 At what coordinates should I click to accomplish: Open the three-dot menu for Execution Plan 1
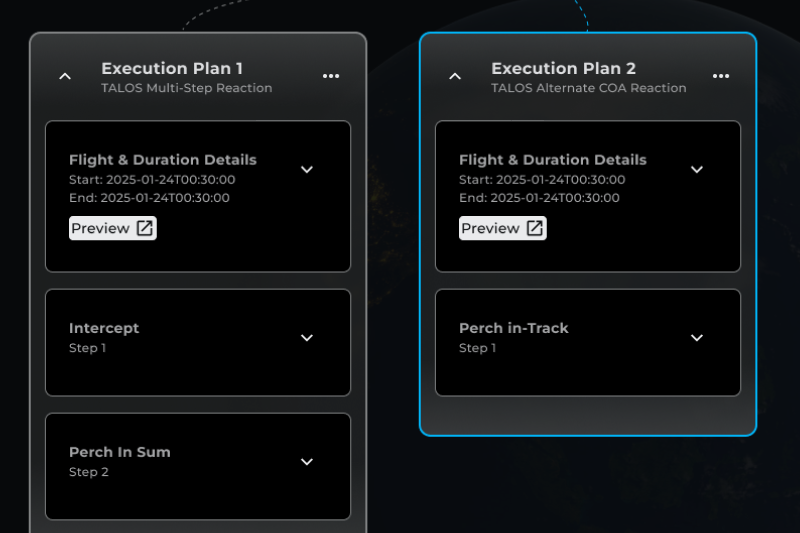[331, 76]
